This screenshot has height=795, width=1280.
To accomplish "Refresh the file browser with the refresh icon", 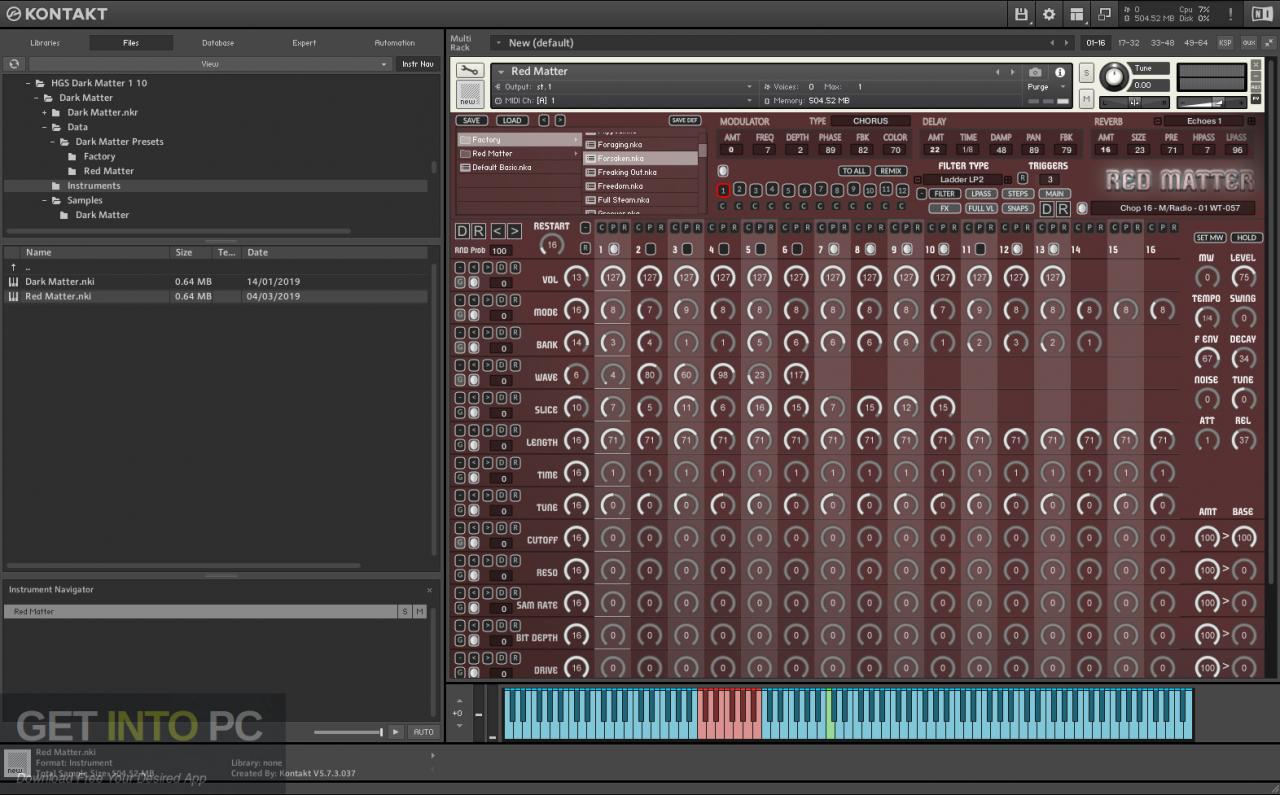I will pyautogui.click(x=14, y=64).
